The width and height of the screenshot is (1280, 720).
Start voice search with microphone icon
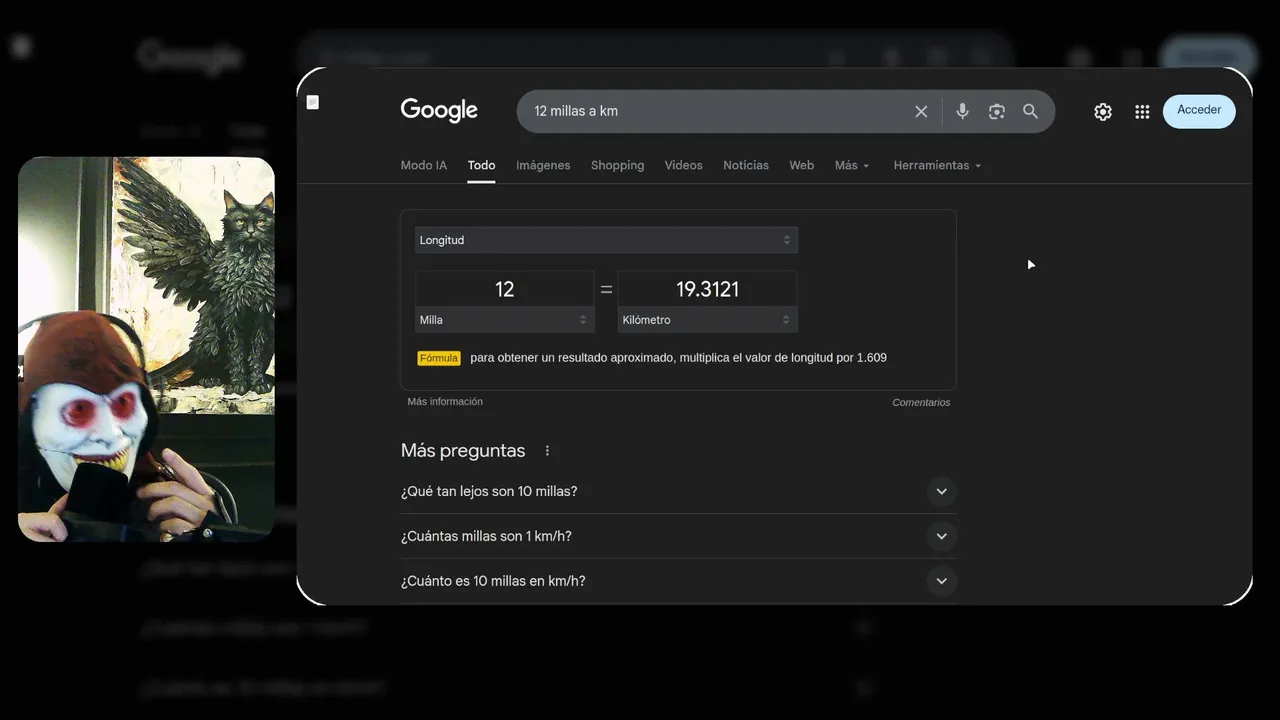(962, 111)
